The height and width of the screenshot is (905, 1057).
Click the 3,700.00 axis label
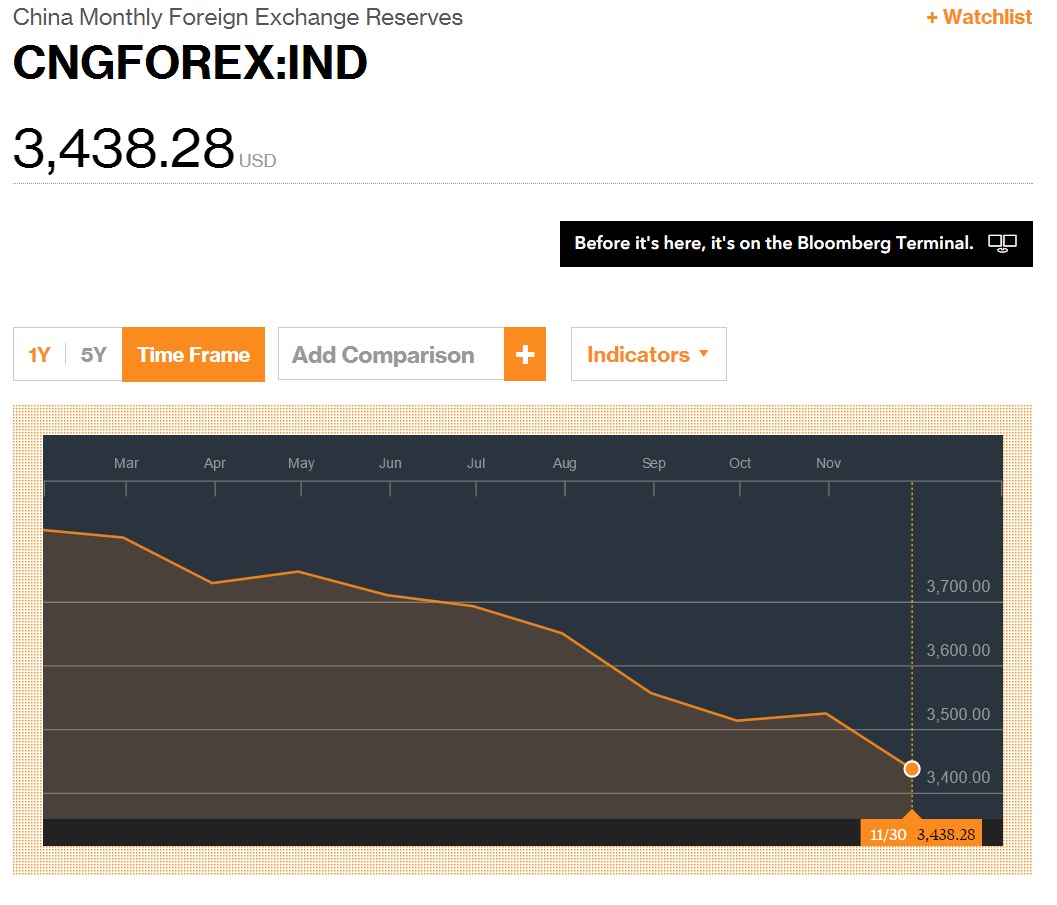click(958, 586)
